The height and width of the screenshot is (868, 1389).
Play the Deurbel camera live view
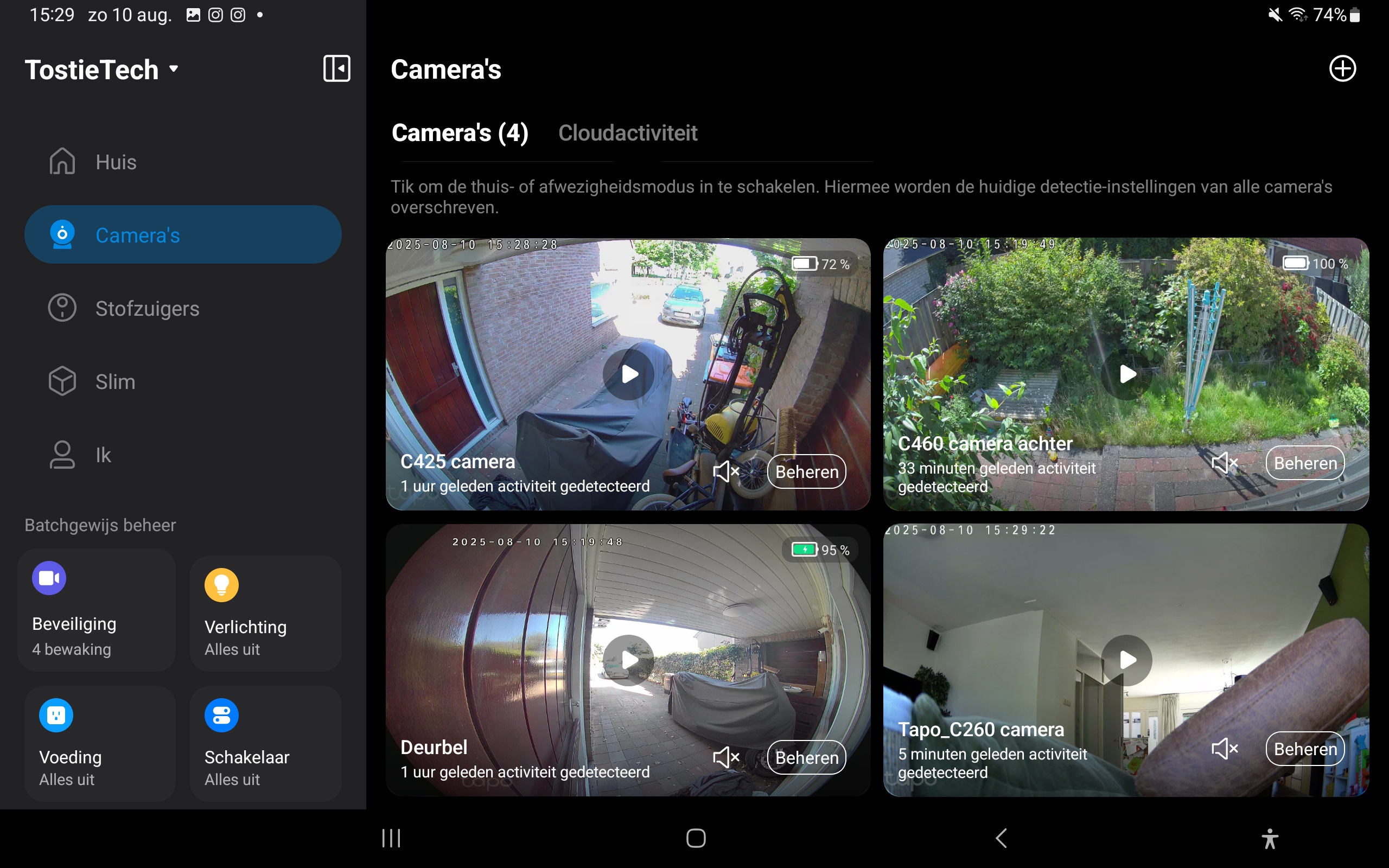click(x=628, y=660)
